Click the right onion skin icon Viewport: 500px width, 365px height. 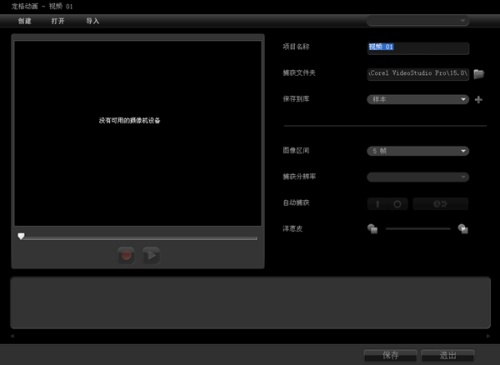(x=463, y=229)
